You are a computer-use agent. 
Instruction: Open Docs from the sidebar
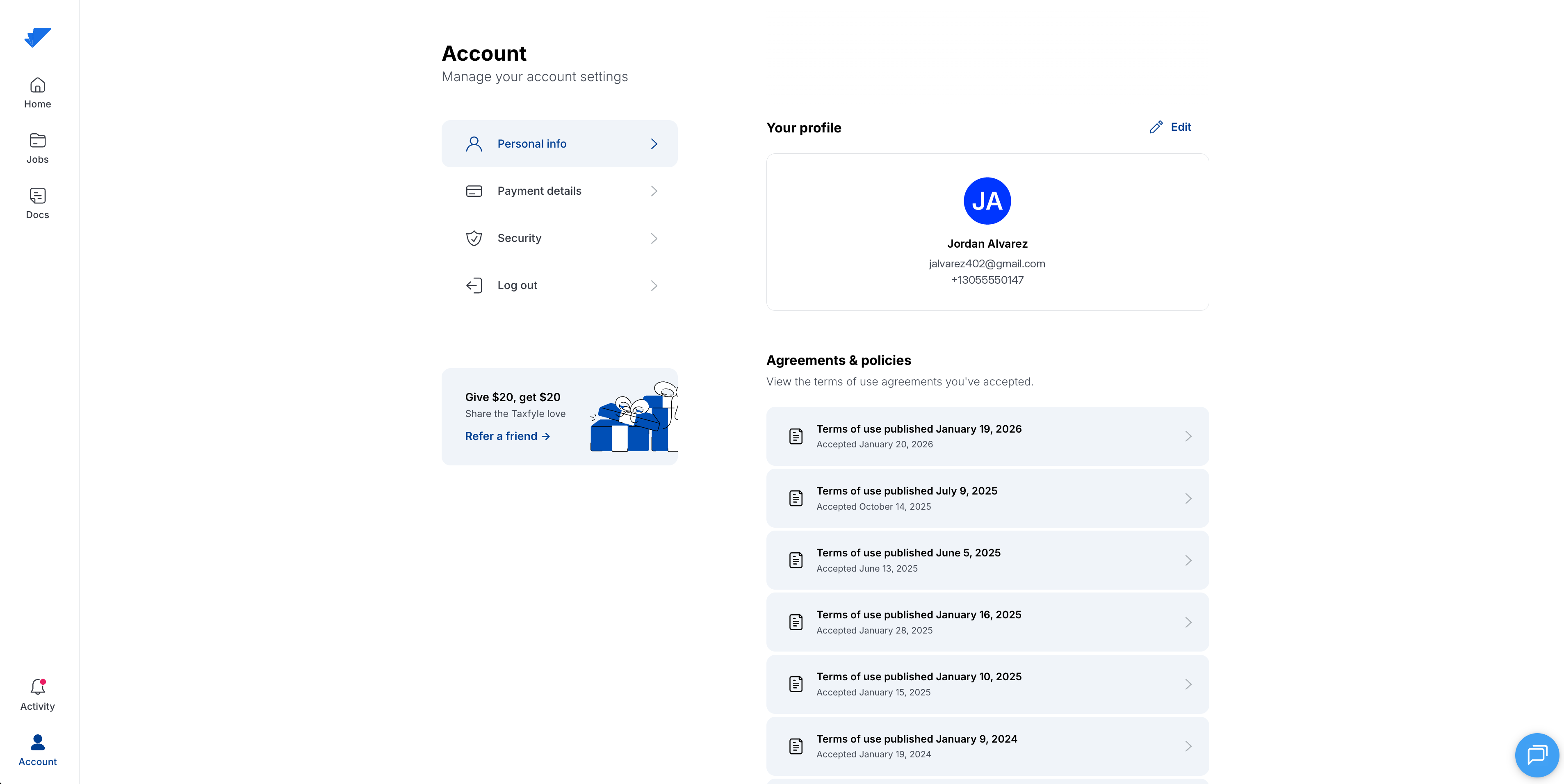[x=38, y=203]
